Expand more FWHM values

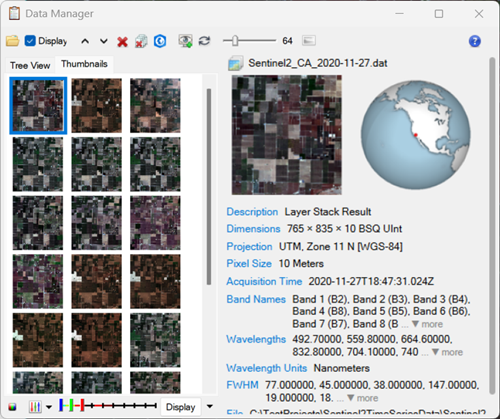(363, 398)
